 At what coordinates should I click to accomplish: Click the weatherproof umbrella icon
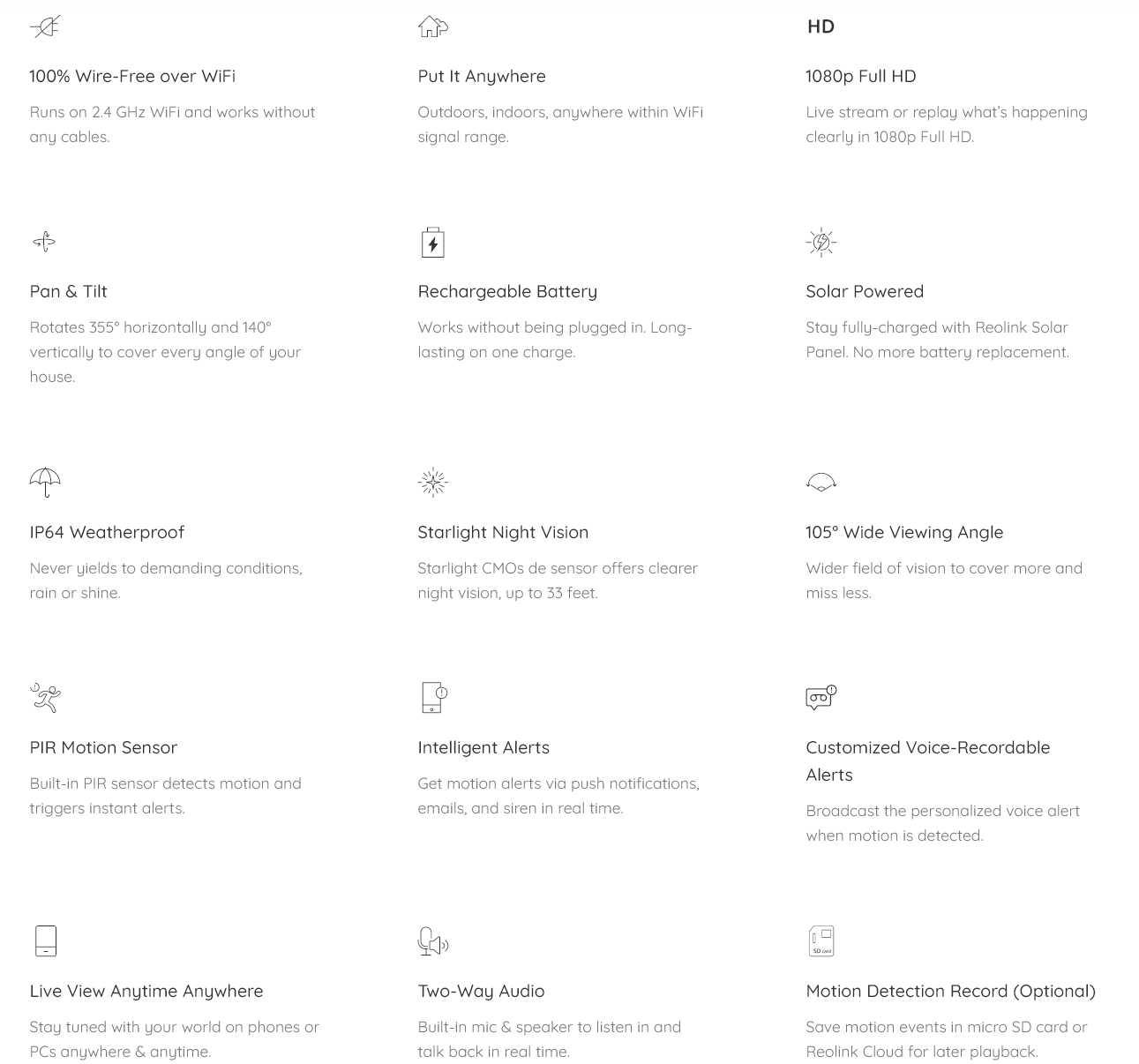pos(45,482)
